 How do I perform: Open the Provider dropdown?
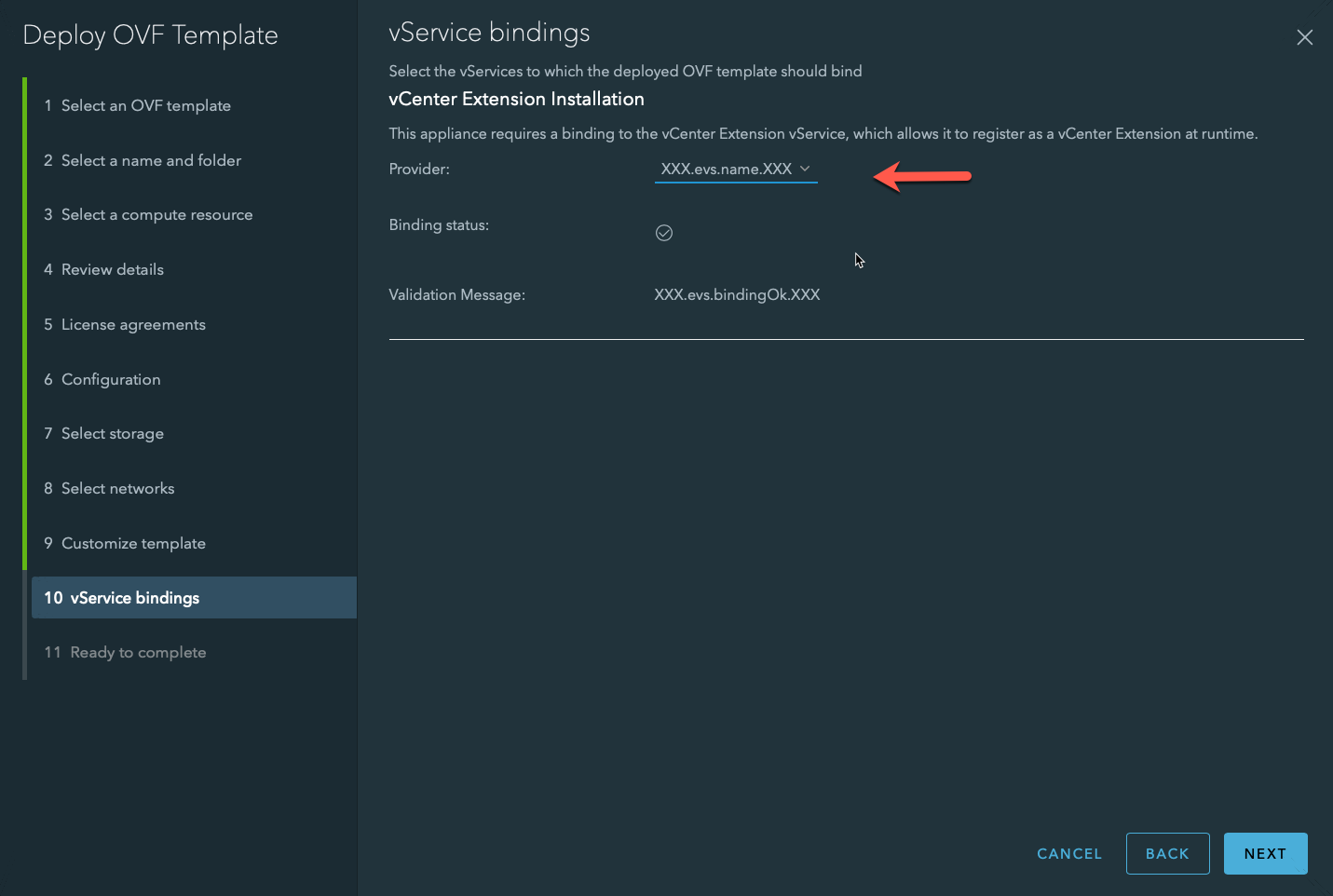[x=727, y=170]
